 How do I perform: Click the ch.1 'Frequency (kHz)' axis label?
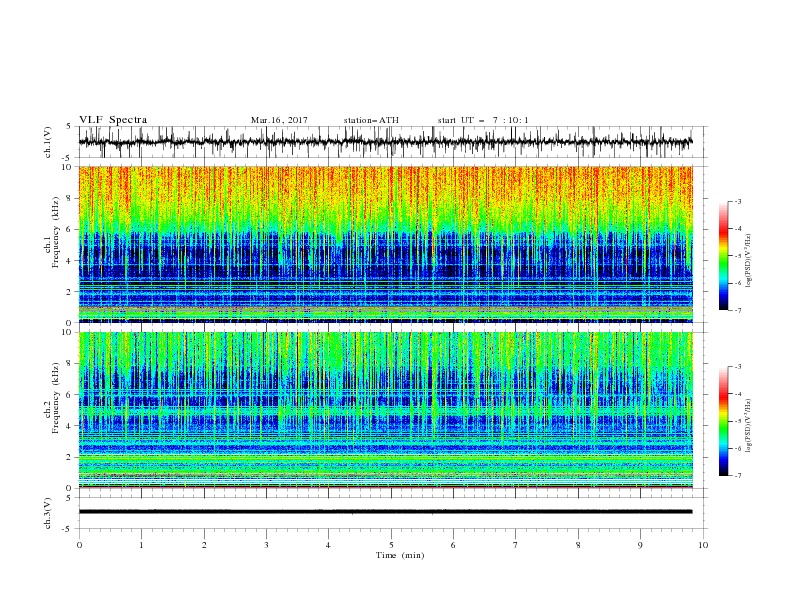tap(56, 232)
